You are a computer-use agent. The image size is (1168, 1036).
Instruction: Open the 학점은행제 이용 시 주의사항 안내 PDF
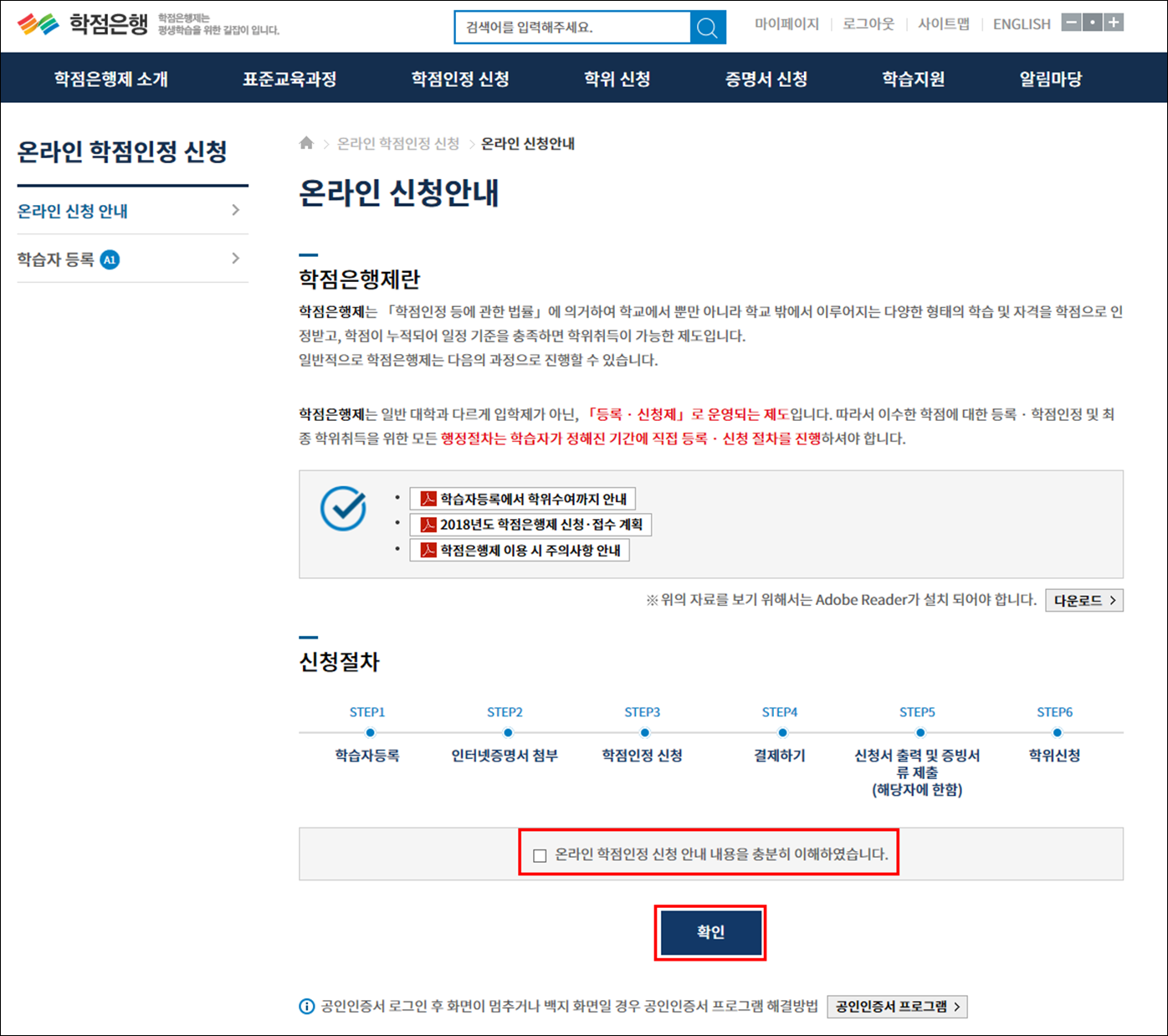520,550
